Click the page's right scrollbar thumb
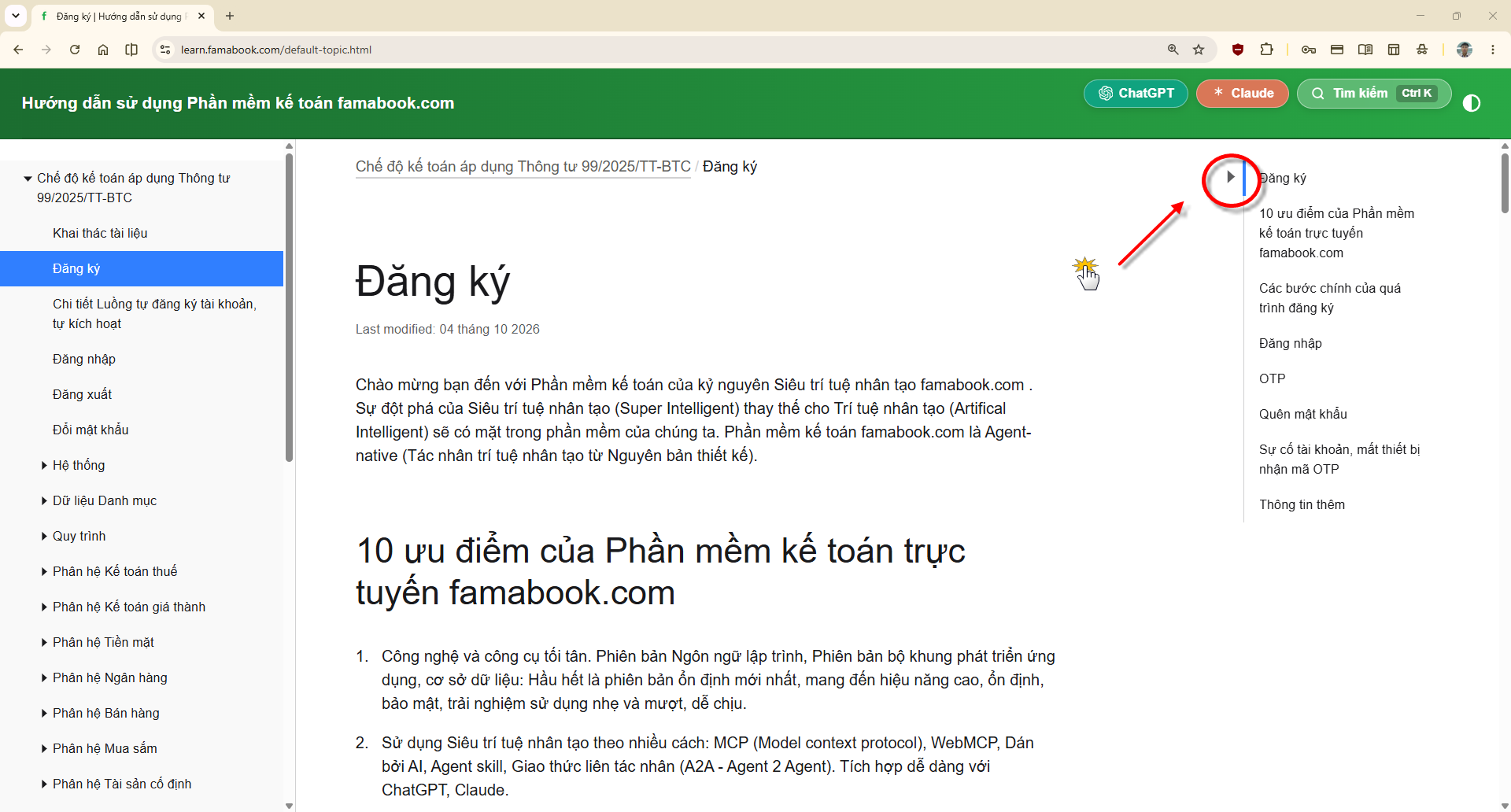1511x812 pixels. coord(1505,183)
